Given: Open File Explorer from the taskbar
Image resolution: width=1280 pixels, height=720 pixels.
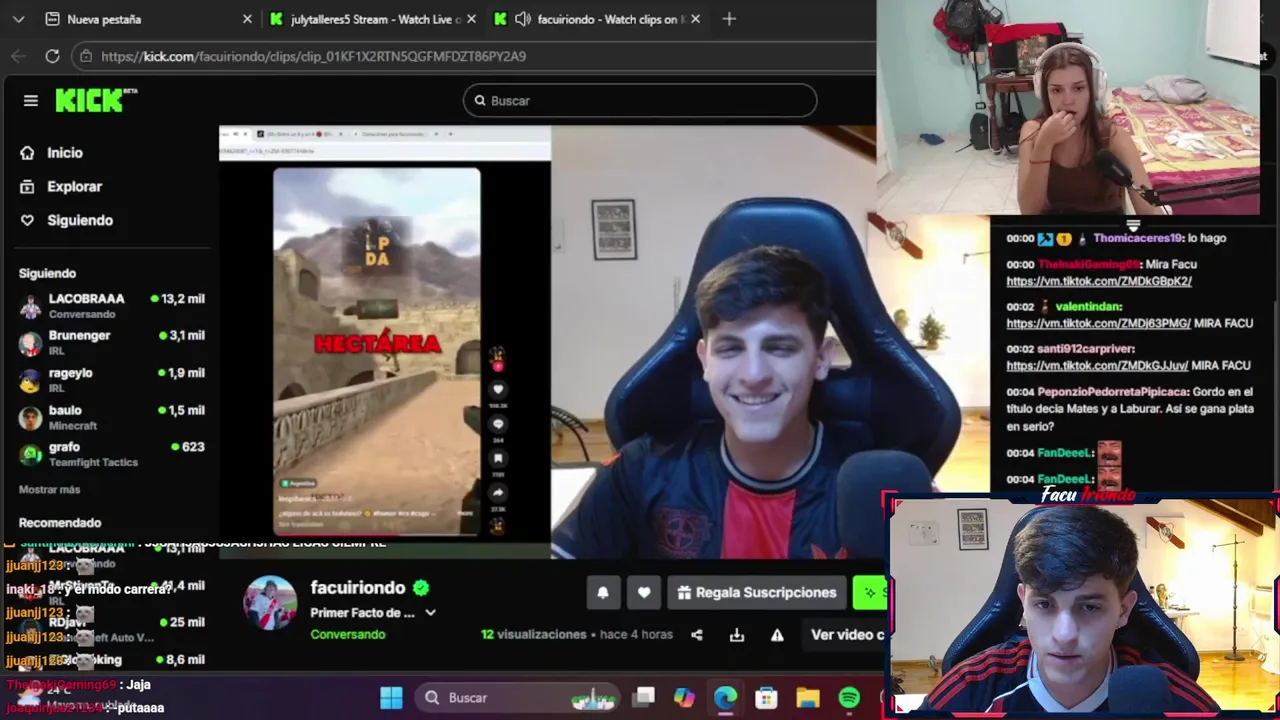Looking at the screenshot, I should click(x=807, y=698).
